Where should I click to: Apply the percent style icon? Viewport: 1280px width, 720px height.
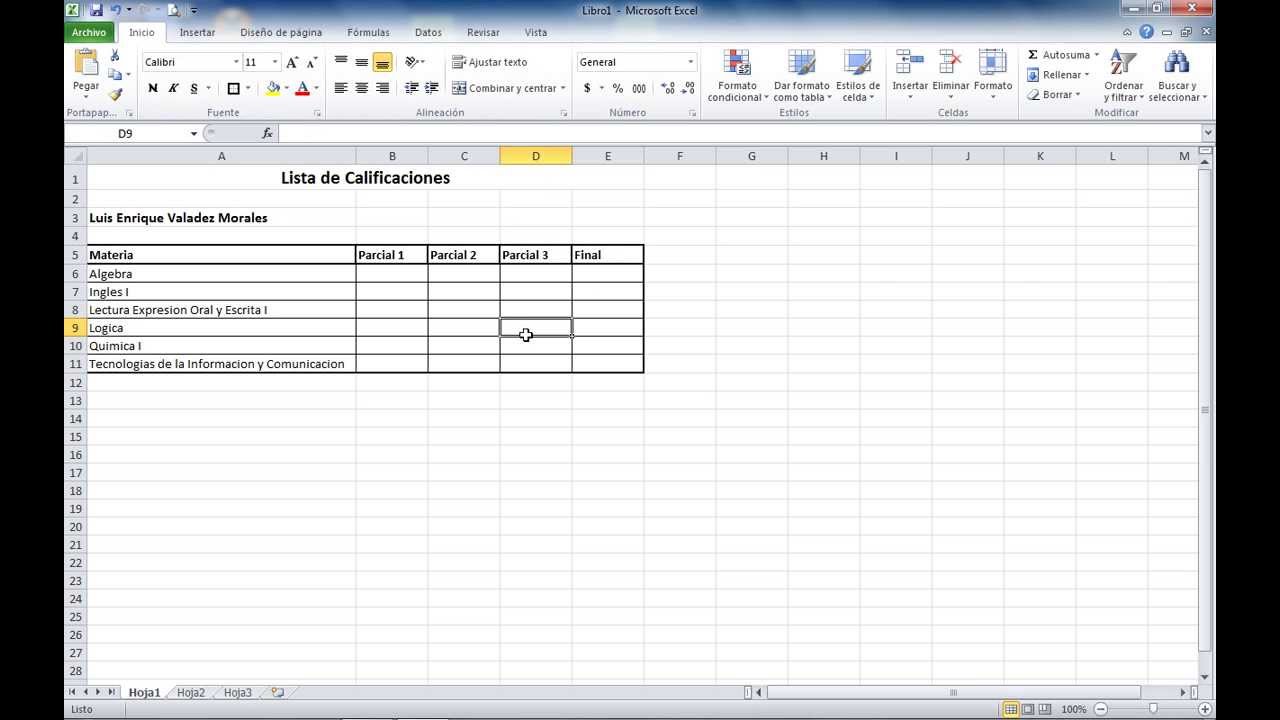click(x=618, y=88)
